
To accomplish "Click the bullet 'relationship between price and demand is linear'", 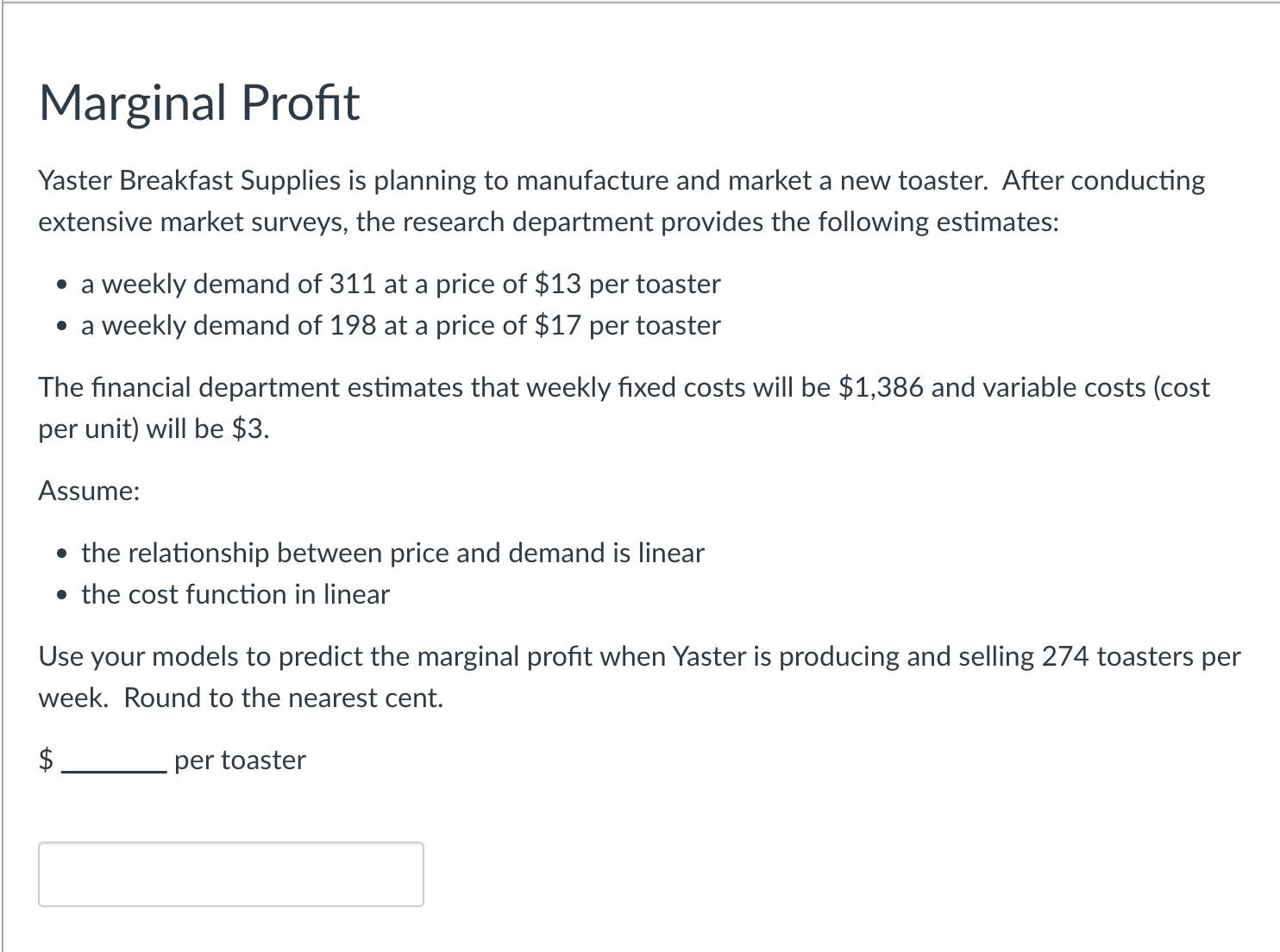I will click(x=393, y=553).
